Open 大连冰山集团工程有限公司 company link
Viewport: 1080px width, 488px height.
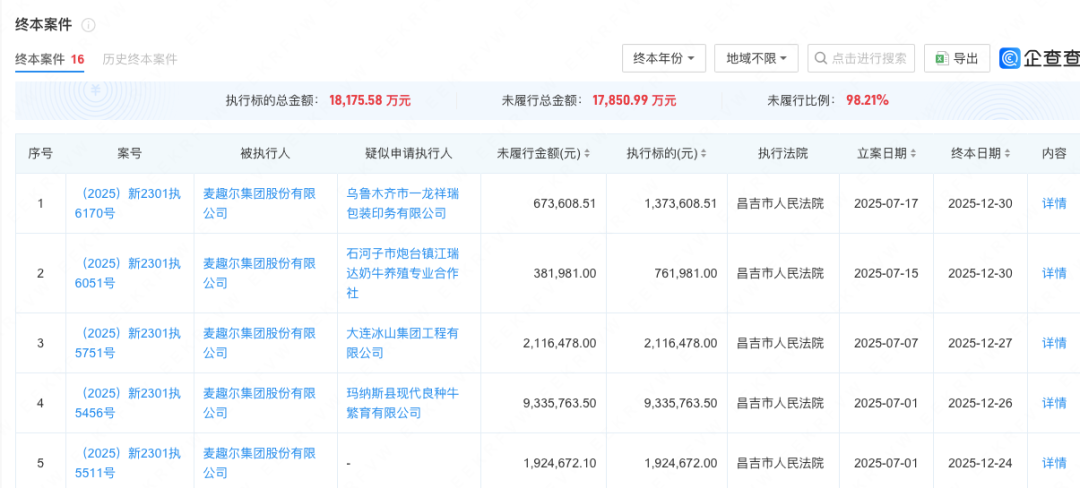401,342
